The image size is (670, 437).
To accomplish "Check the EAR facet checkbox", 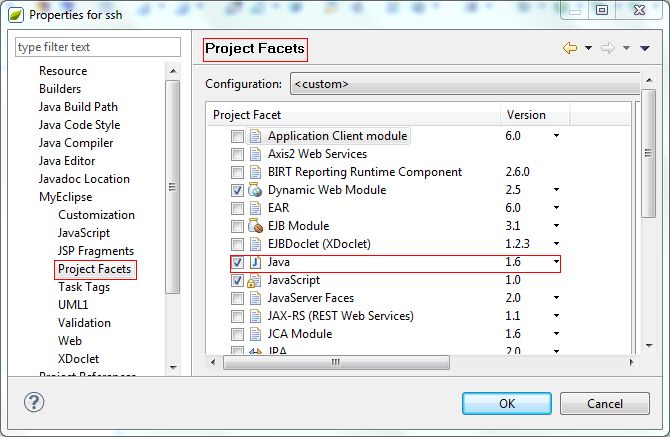I will coord(237,208).
